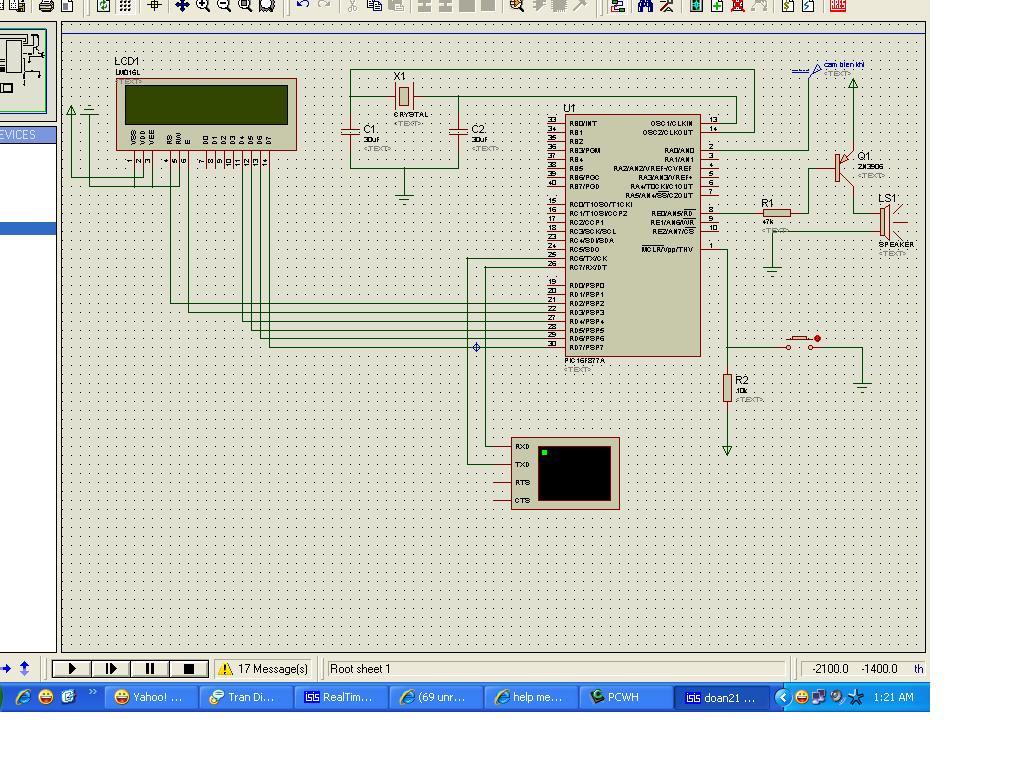This screenshot has width=1024, height=768.
Task: Click the zoom in magnifier icon
Action: coord(203,5)
